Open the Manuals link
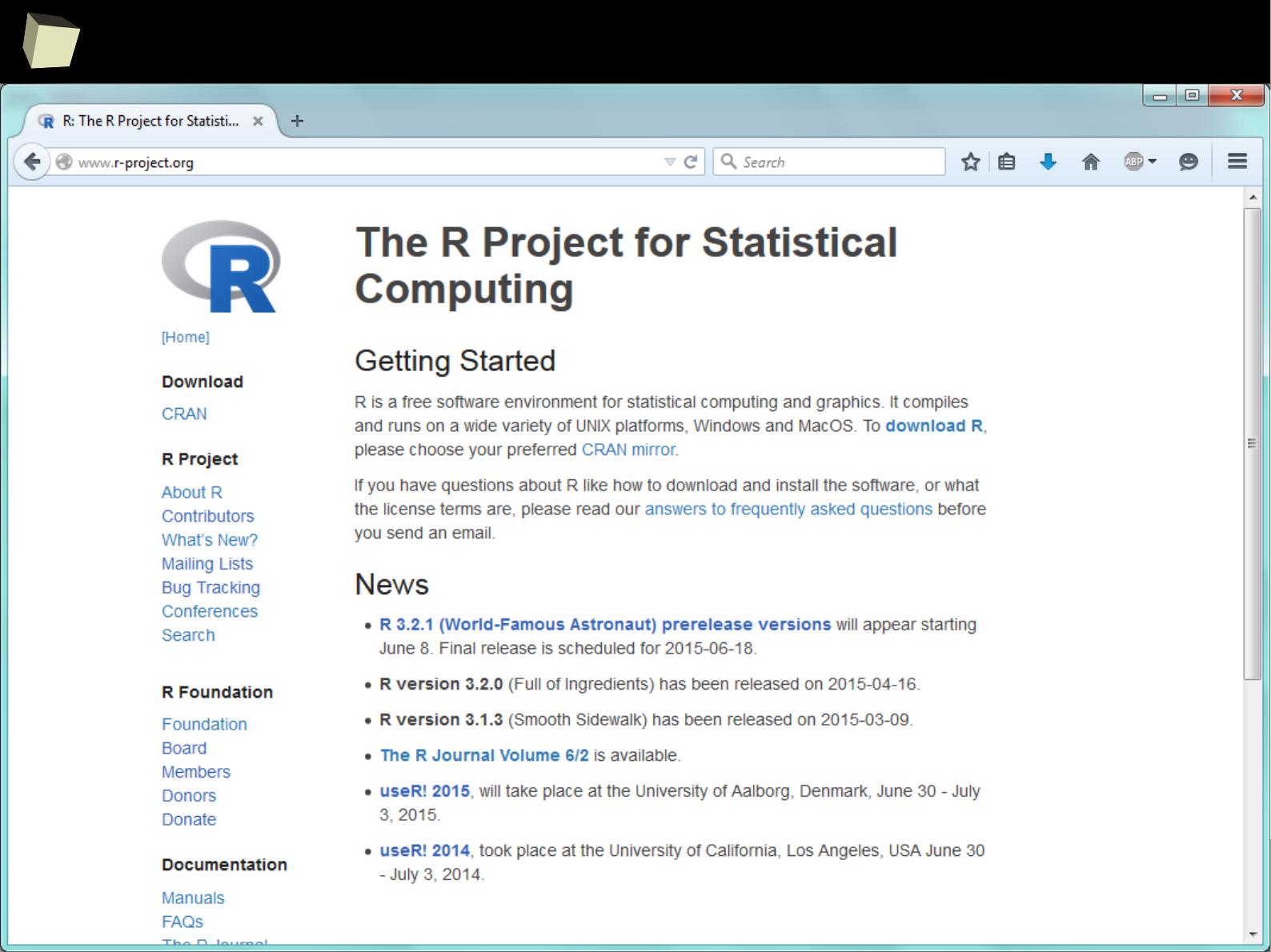Screen dimensions: 1271x952 pos(193,898)
